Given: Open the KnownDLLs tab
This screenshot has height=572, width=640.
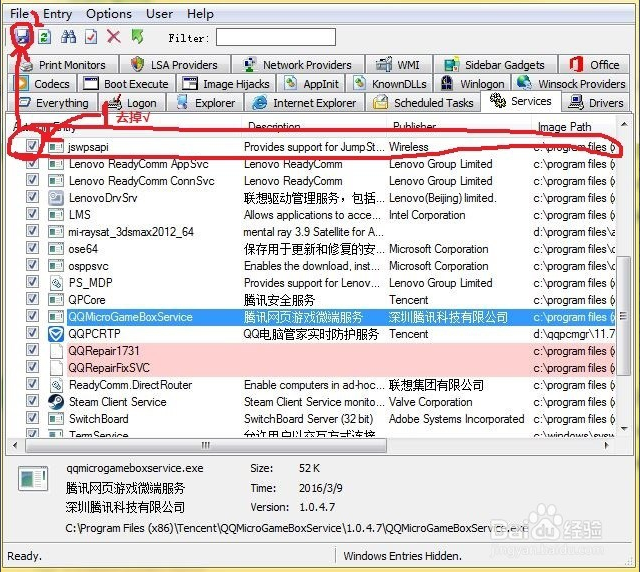Looking at the screenshot, I should [x=390, y=84].
